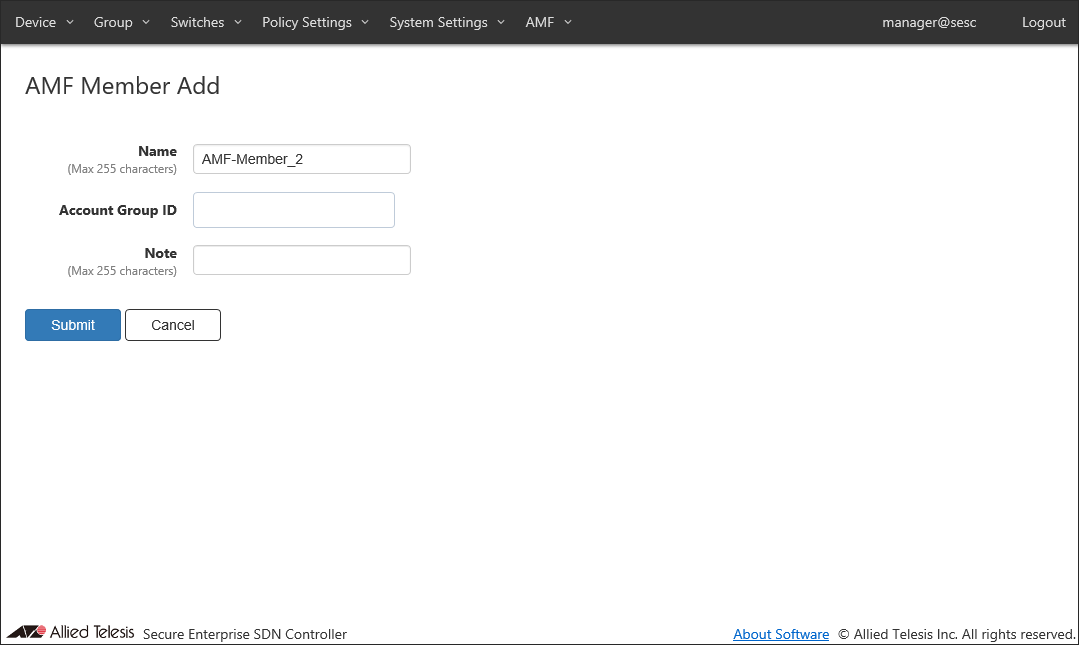Screen dimensions: 1079x645
Task: Open the Switches dropdown chevron
Action: [x=238, y=22]
